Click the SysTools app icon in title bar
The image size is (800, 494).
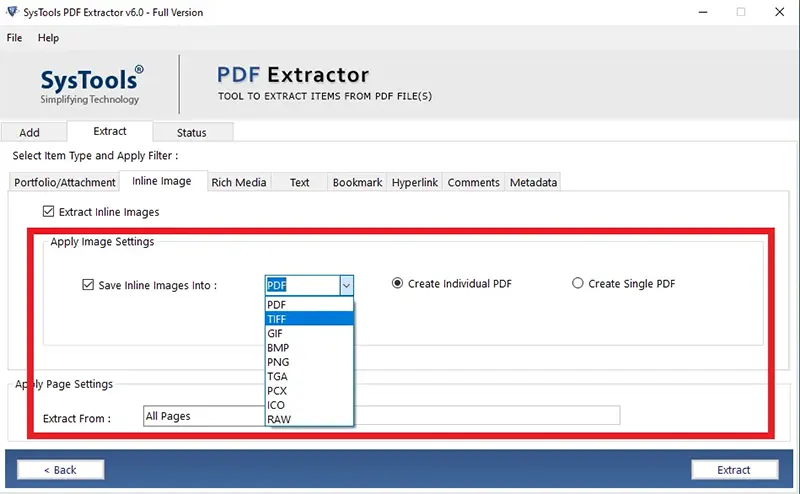coord(11,11)
